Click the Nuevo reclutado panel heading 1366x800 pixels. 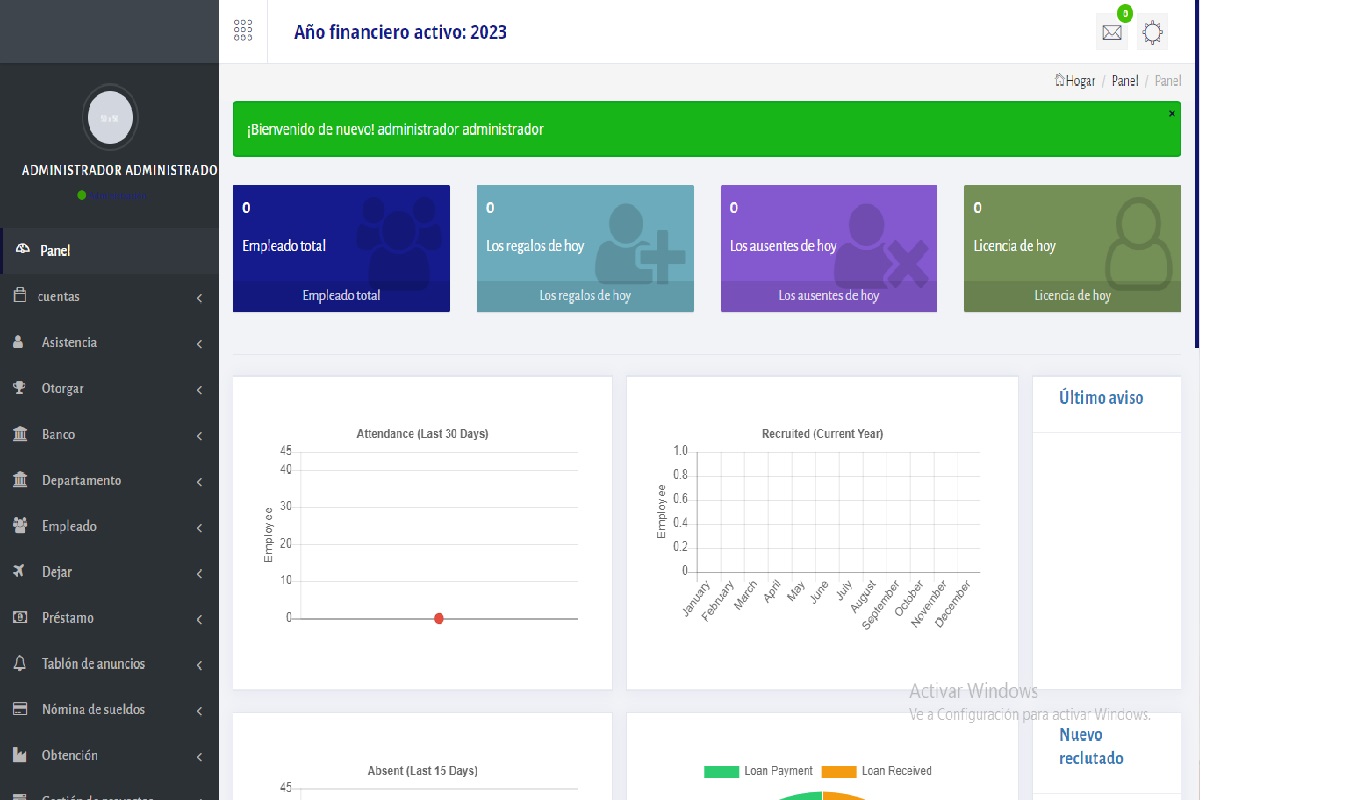pyautogui.click(x=1091, y=746)
